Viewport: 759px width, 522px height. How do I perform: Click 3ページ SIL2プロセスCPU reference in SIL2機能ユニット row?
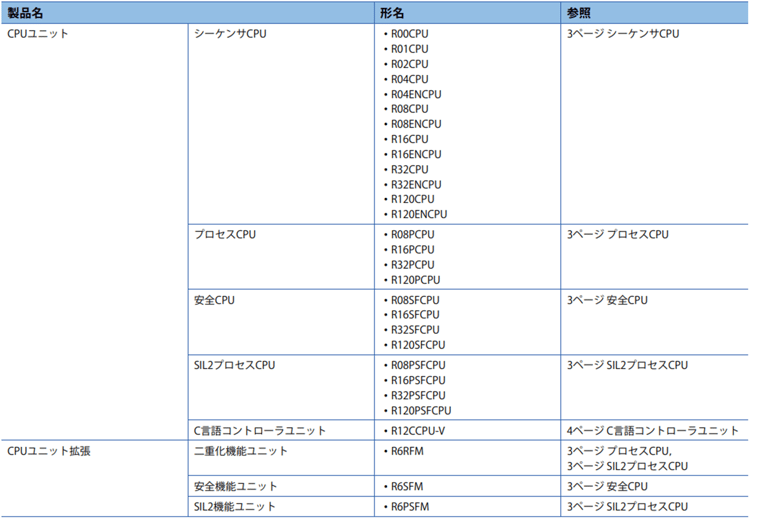tap(627, 507)
